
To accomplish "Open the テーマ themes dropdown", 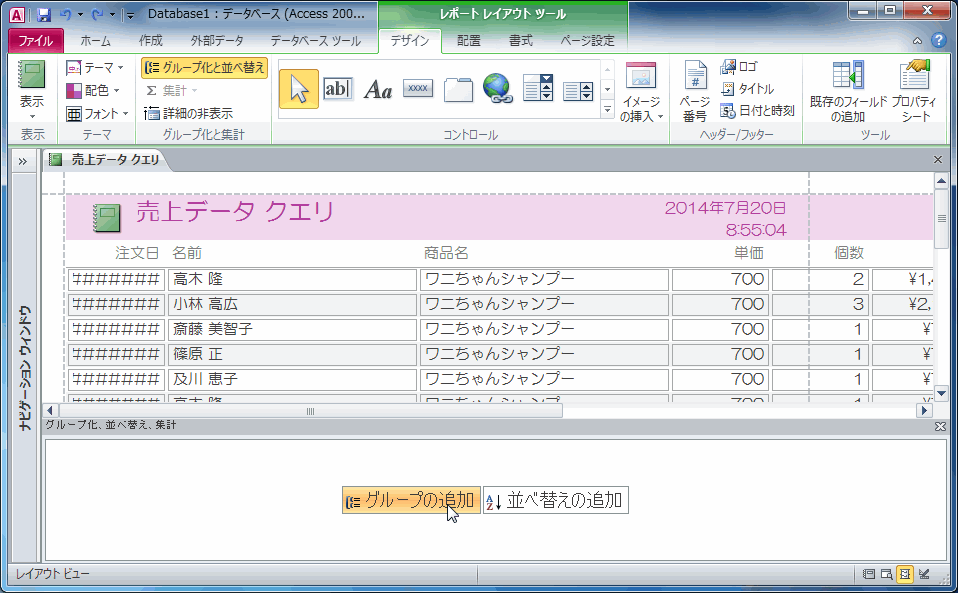I will pyautogui.click(x=95, y=67).
